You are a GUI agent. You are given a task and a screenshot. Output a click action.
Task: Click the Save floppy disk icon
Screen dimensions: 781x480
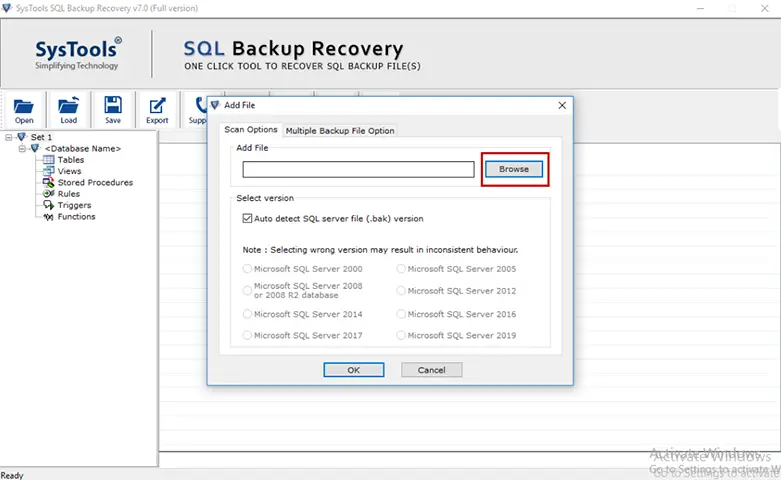coord(113,105)
